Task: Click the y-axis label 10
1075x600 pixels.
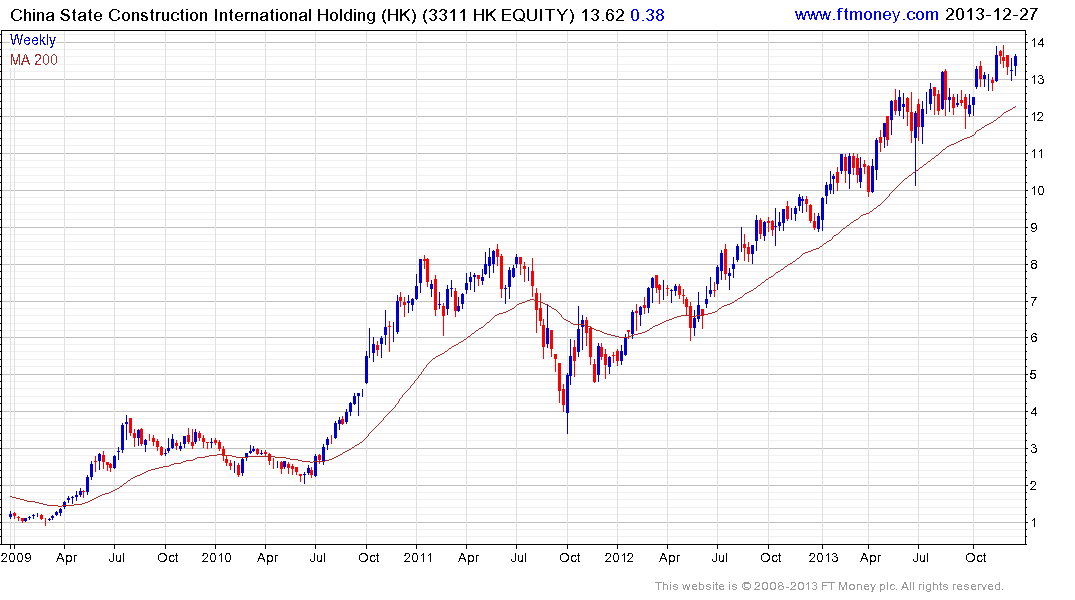Action: coord(1037,191)
